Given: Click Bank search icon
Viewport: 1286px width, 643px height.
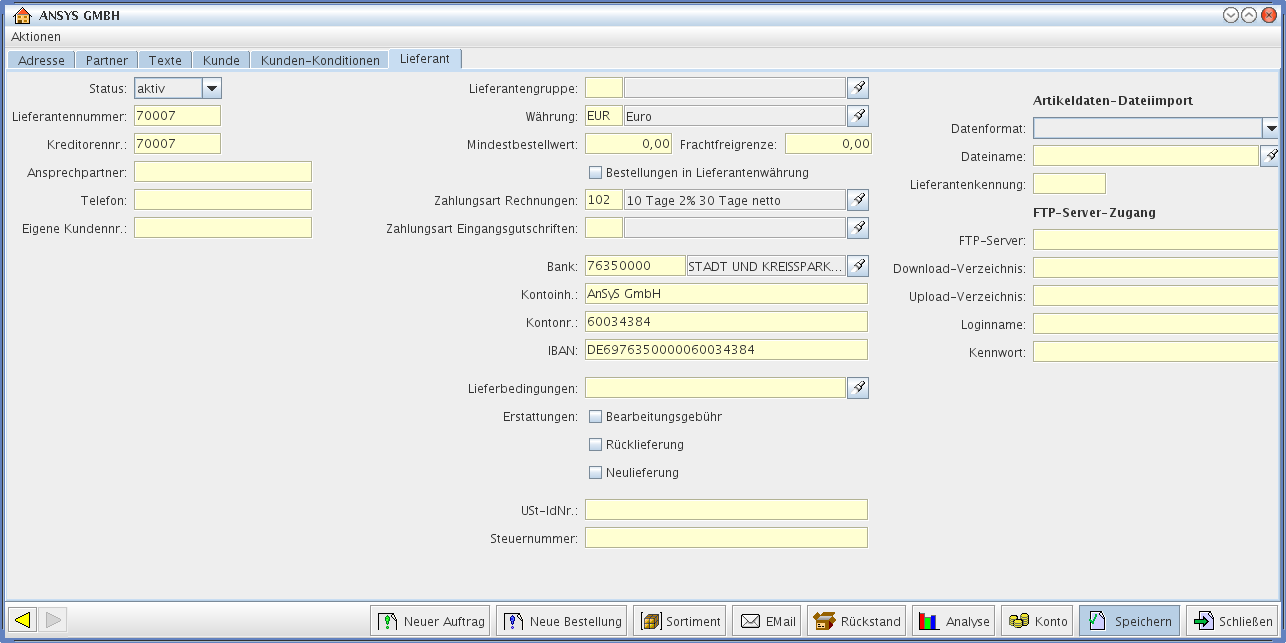Looking at the screenshot, I should pos(857,266).
